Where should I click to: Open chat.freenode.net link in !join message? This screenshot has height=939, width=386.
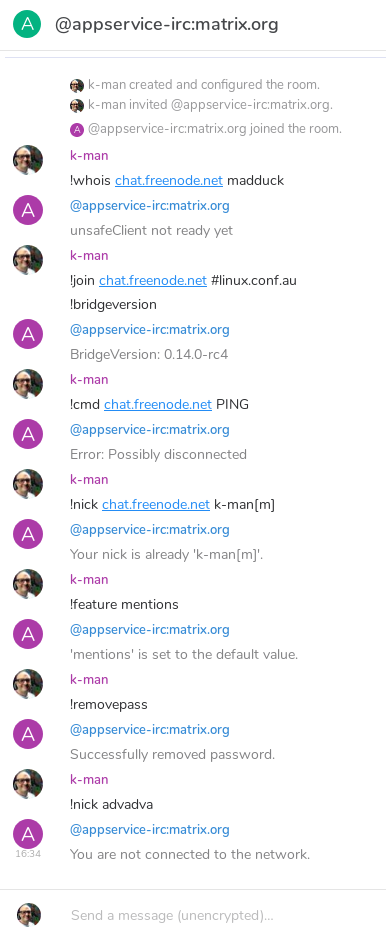coord(153,280)
